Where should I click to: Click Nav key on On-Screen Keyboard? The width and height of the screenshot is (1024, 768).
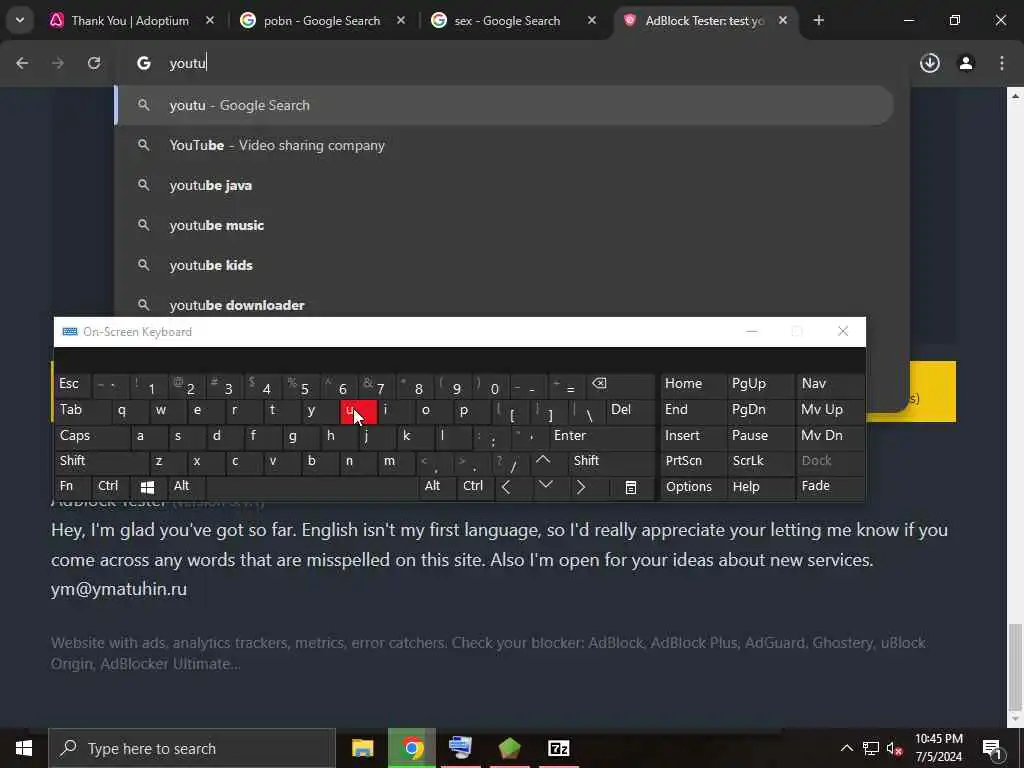click(x=830, y=385)
